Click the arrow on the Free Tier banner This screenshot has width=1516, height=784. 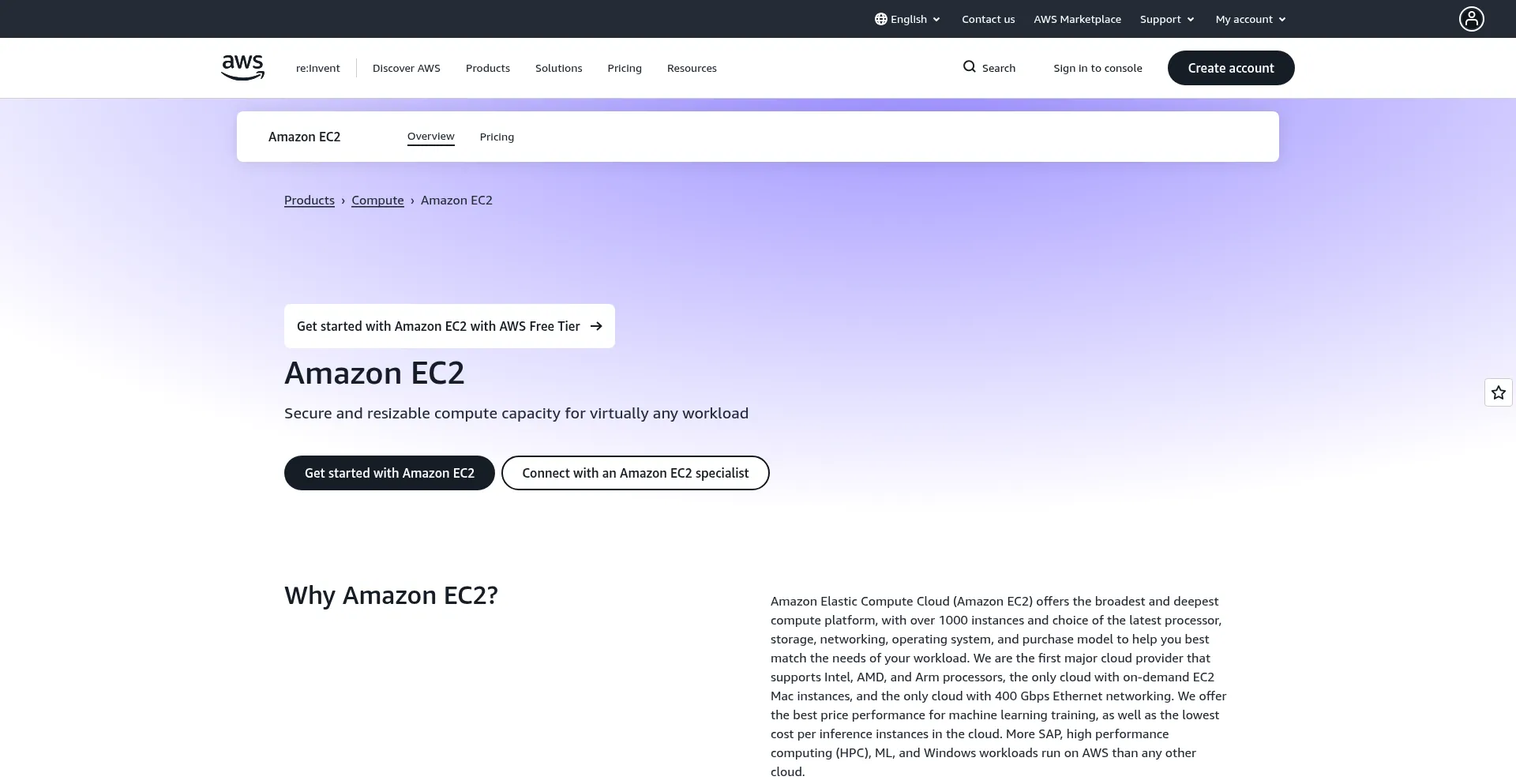pyautogui.click(x=598, y=325)
